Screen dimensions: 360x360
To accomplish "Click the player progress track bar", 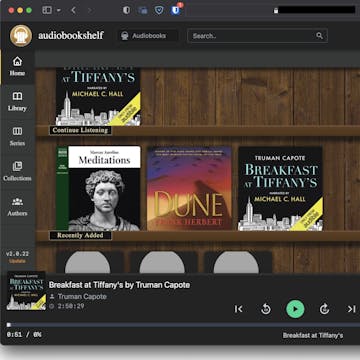I will 183,325.
